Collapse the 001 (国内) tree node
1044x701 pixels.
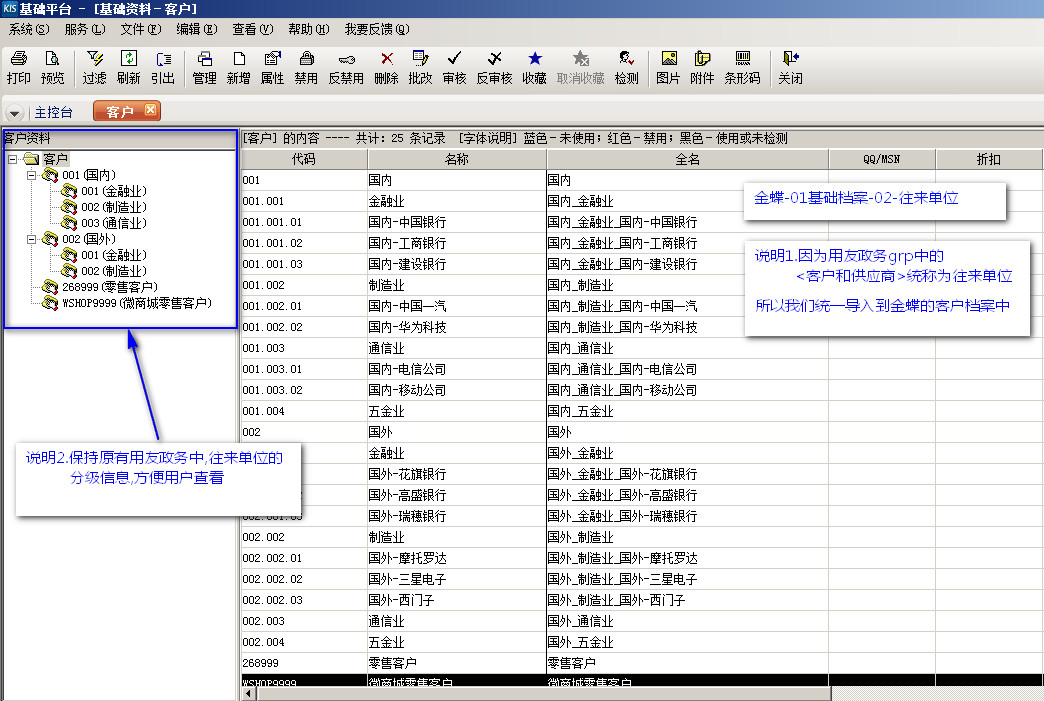32,175
